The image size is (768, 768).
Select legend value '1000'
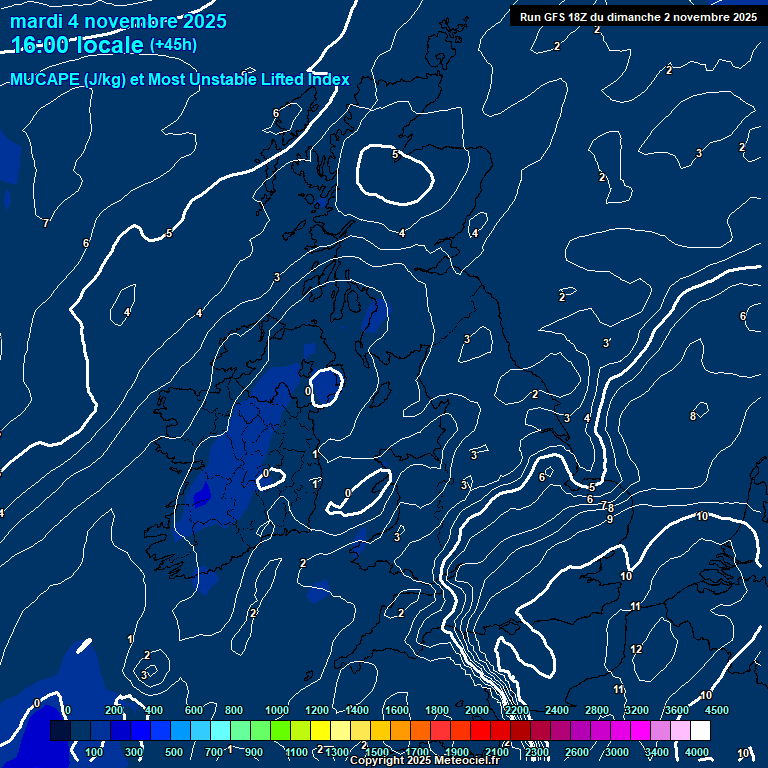point(277,710)
